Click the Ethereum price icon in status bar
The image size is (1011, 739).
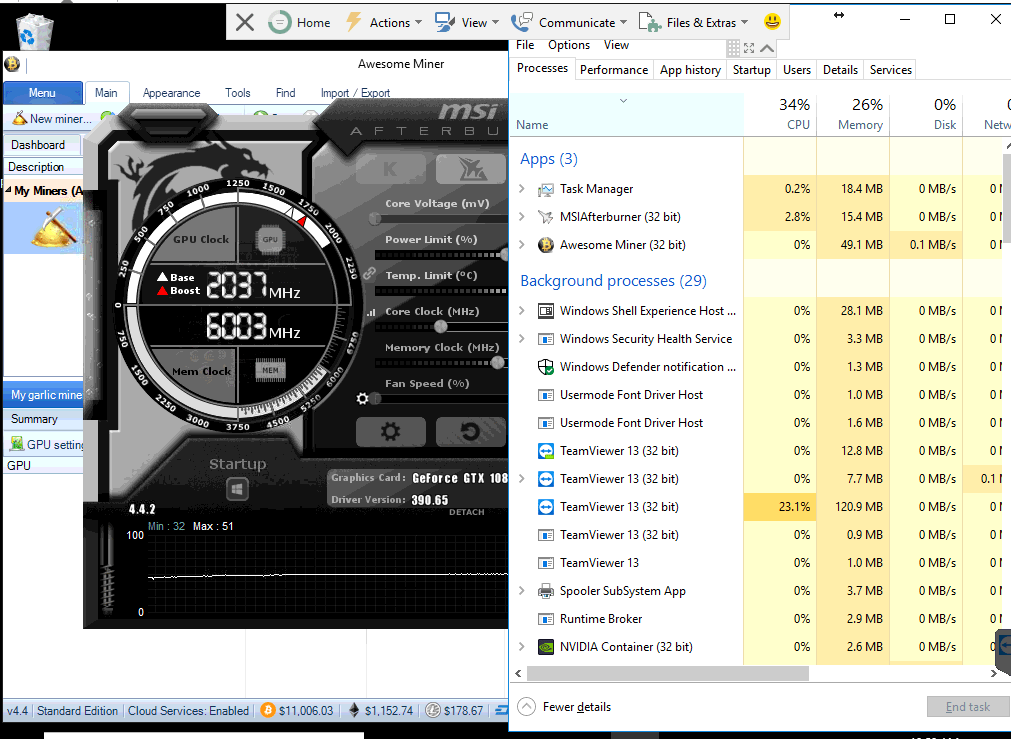(351, 710)
